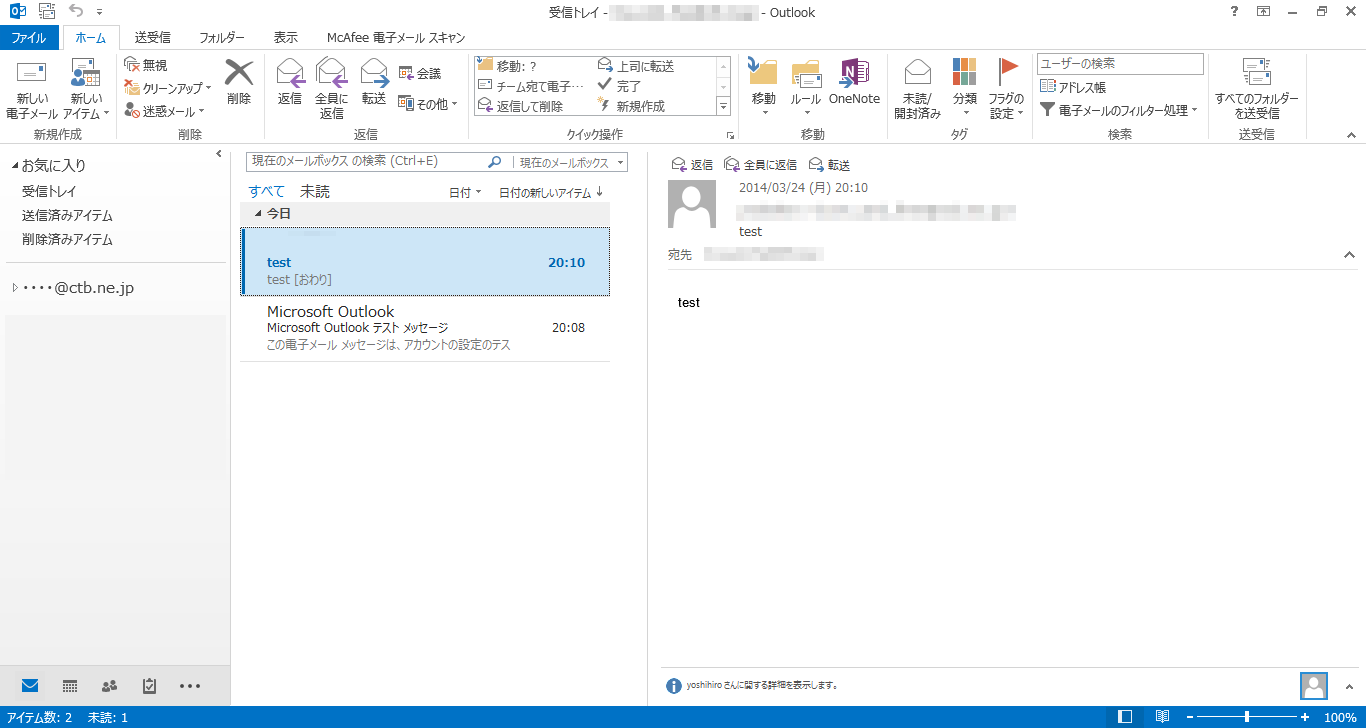The height and width of the screenshot is (728, 1366).
Task: Open the 迷惑メール dropdown
Action: coord(164,111)
